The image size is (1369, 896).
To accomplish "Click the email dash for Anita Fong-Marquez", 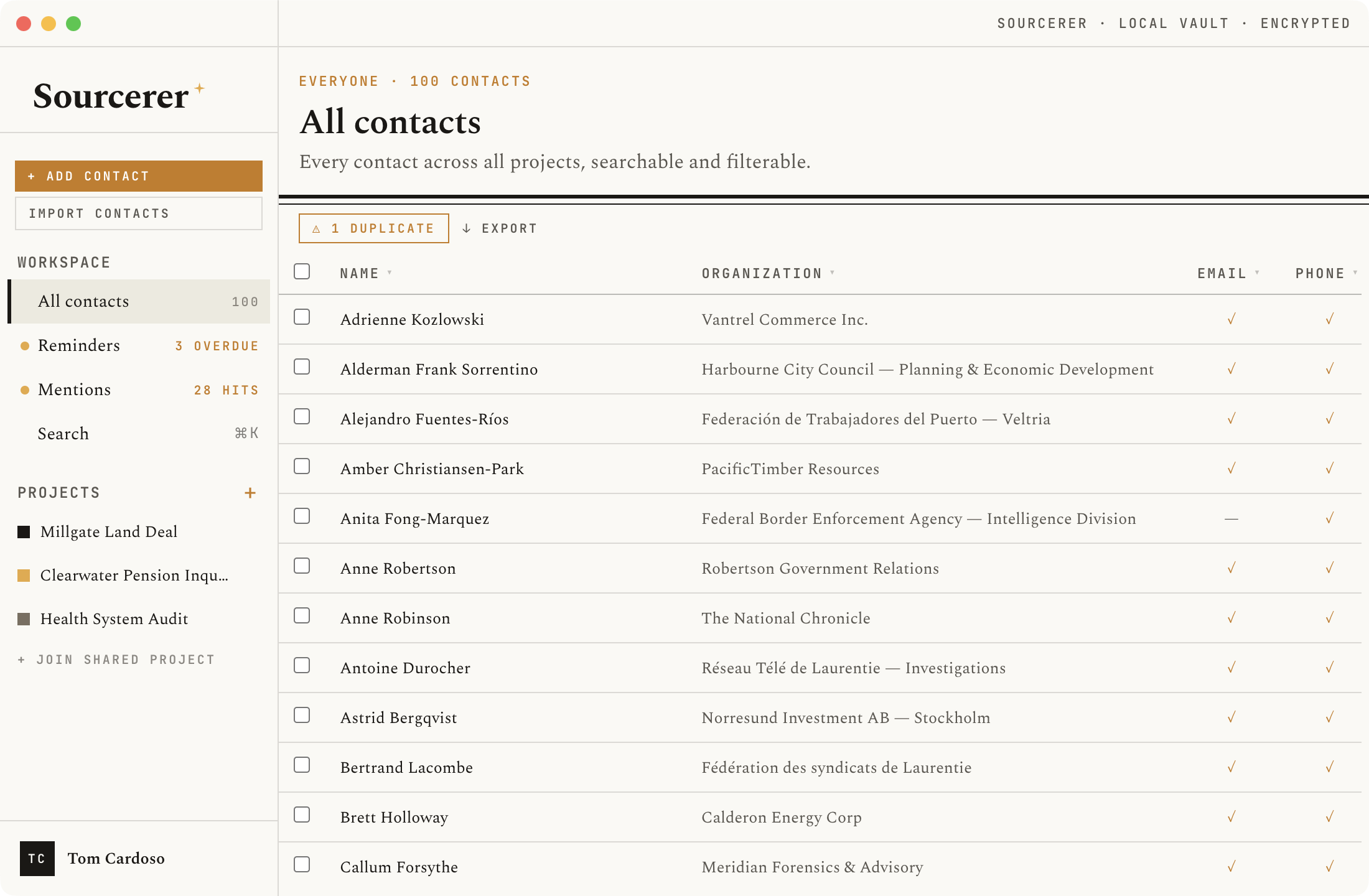I will pyautogui.click(x=1231, y=518).
